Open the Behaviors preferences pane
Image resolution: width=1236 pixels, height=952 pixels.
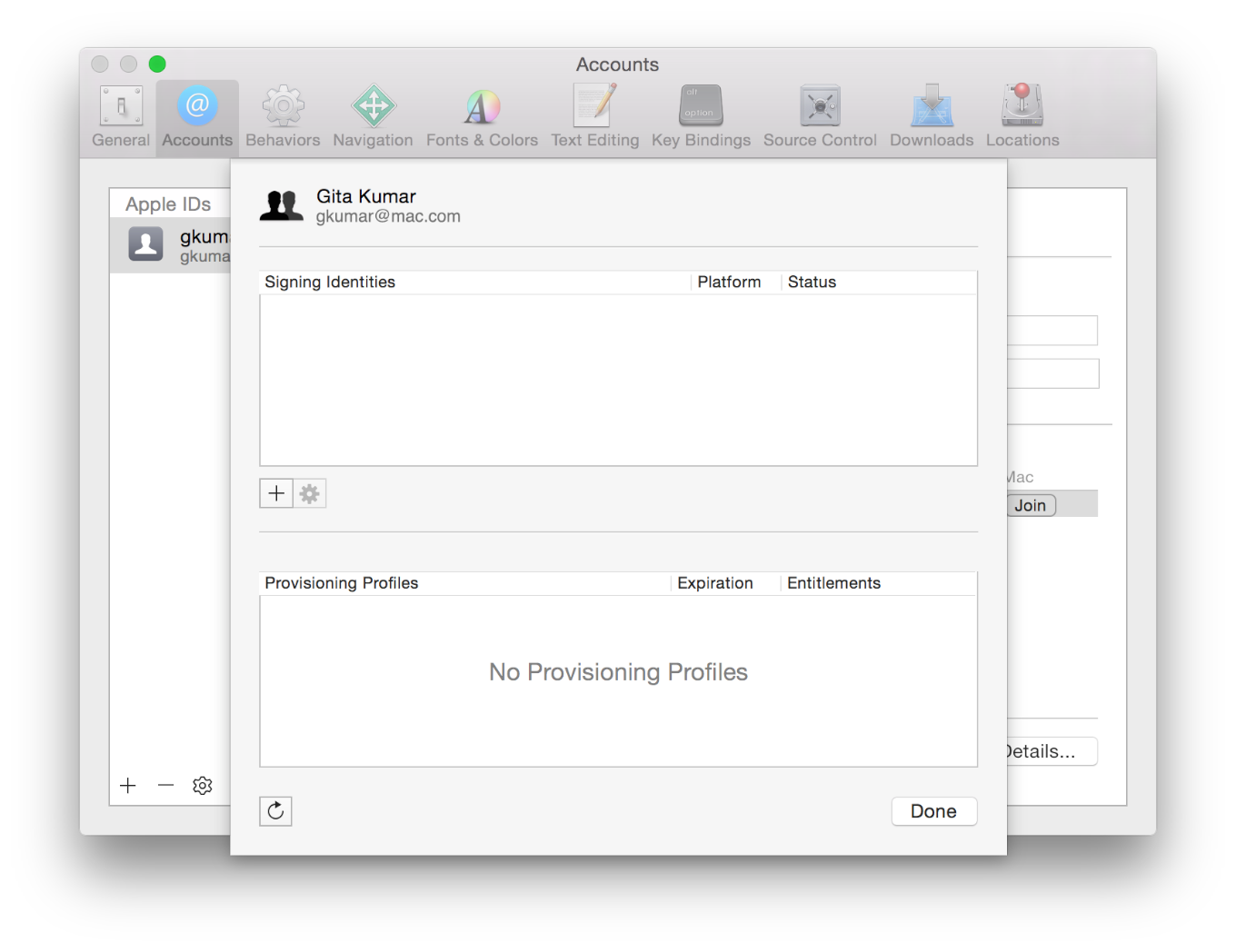[283, 118]
